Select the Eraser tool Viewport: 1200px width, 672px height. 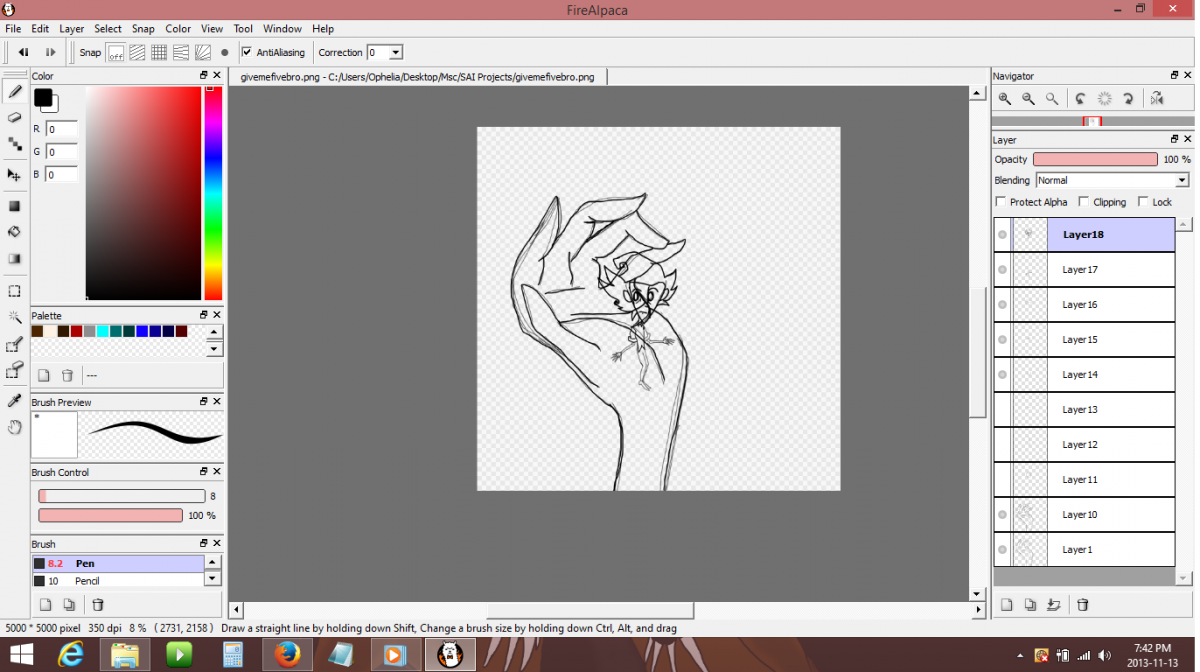tap(15, 118)
